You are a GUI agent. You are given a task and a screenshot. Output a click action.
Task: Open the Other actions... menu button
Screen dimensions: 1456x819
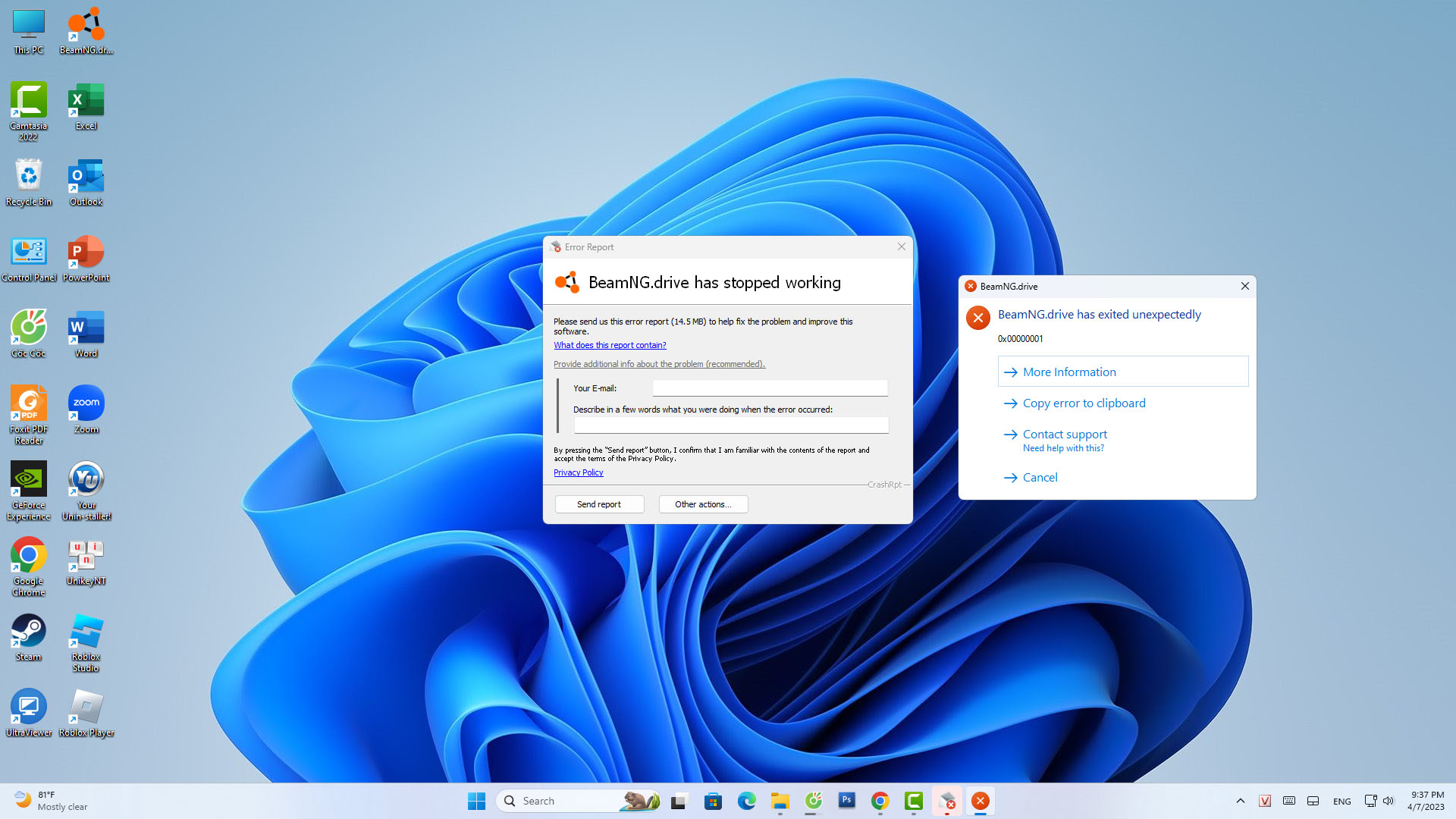click(703, 504)
